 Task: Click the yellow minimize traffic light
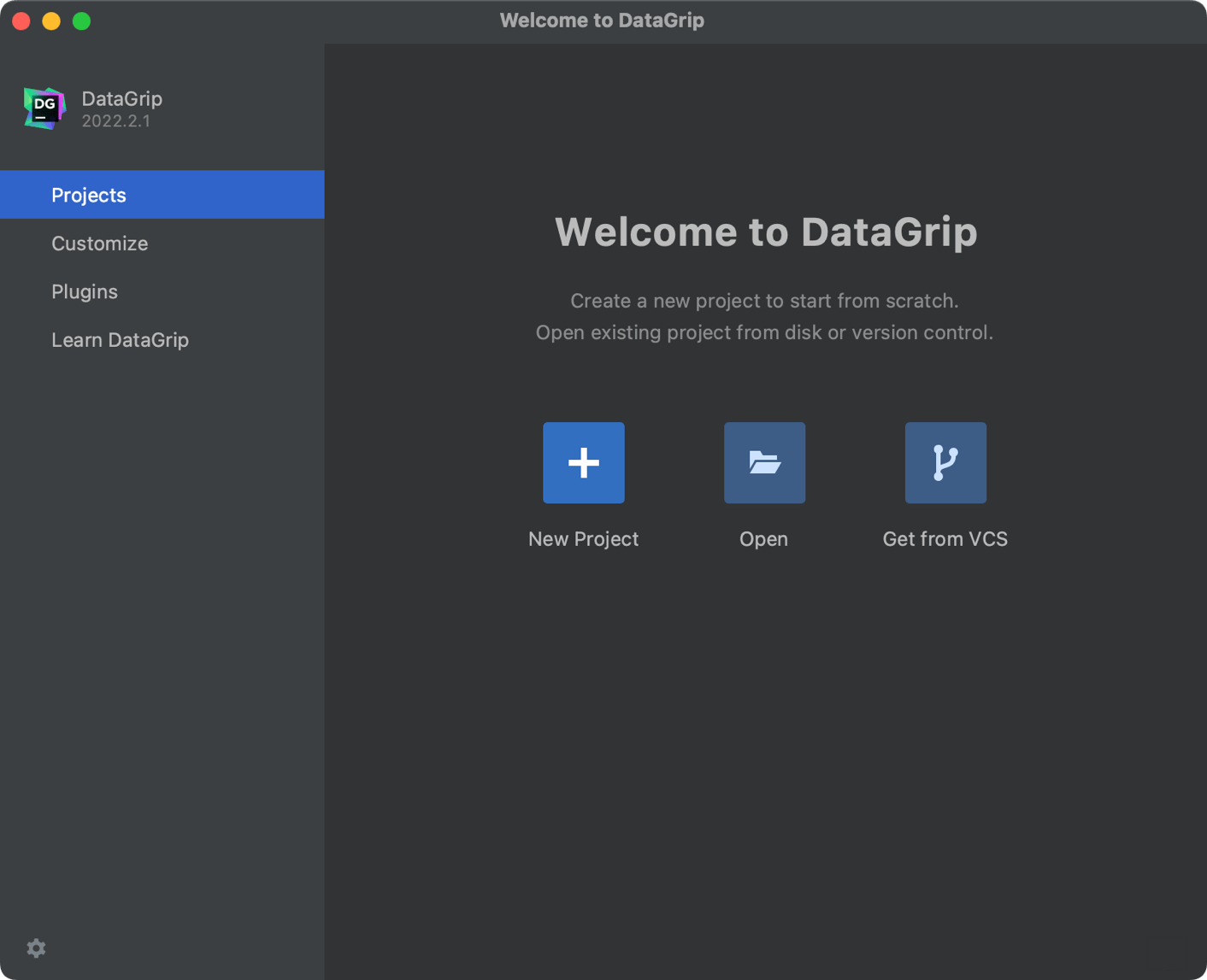pyautogui.click(x=50, y=21)
